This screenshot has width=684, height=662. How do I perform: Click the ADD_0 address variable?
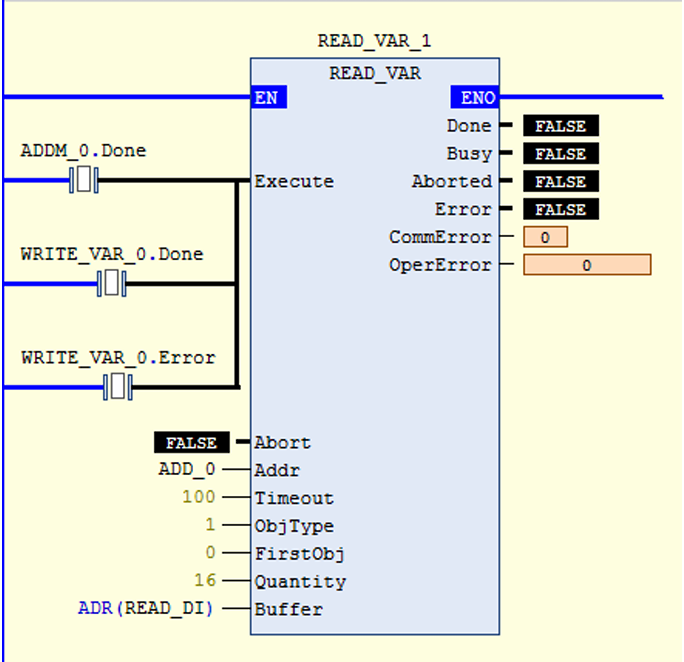pos(188,470)
